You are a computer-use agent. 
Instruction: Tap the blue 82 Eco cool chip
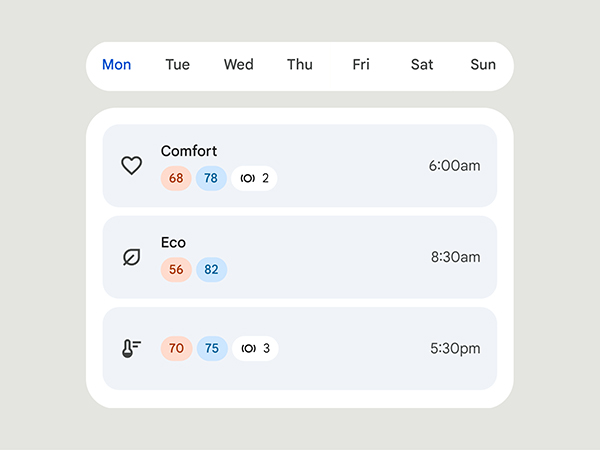[211, 269]
